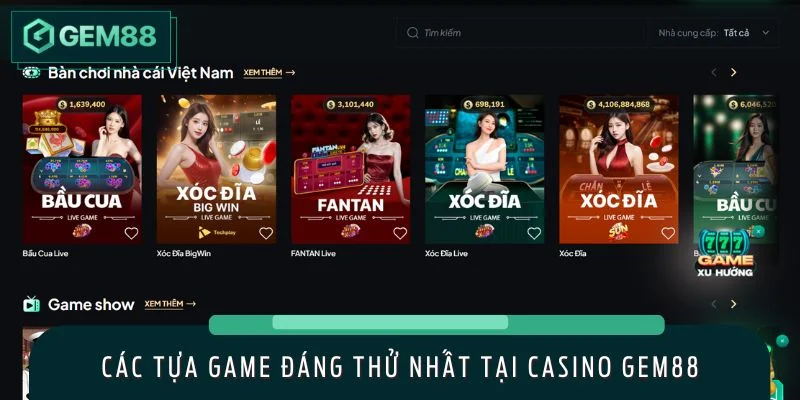Toggle heart on Xóc Đĩa Live card

pos(534,233)
